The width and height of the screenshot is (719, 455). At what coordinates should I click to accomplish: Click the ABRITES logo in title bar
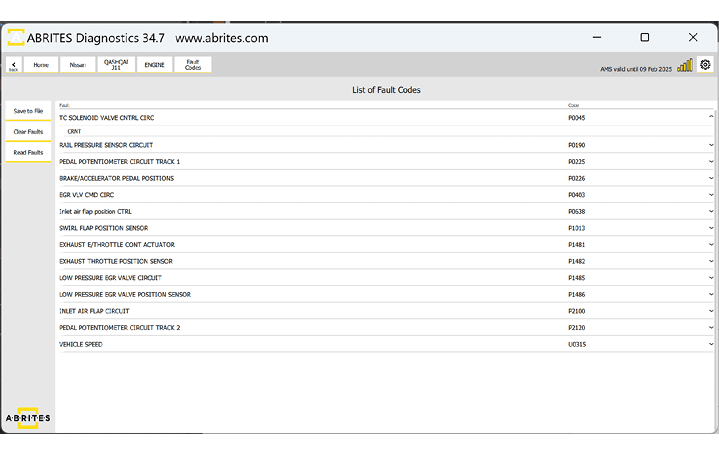[x=16, y=38]
